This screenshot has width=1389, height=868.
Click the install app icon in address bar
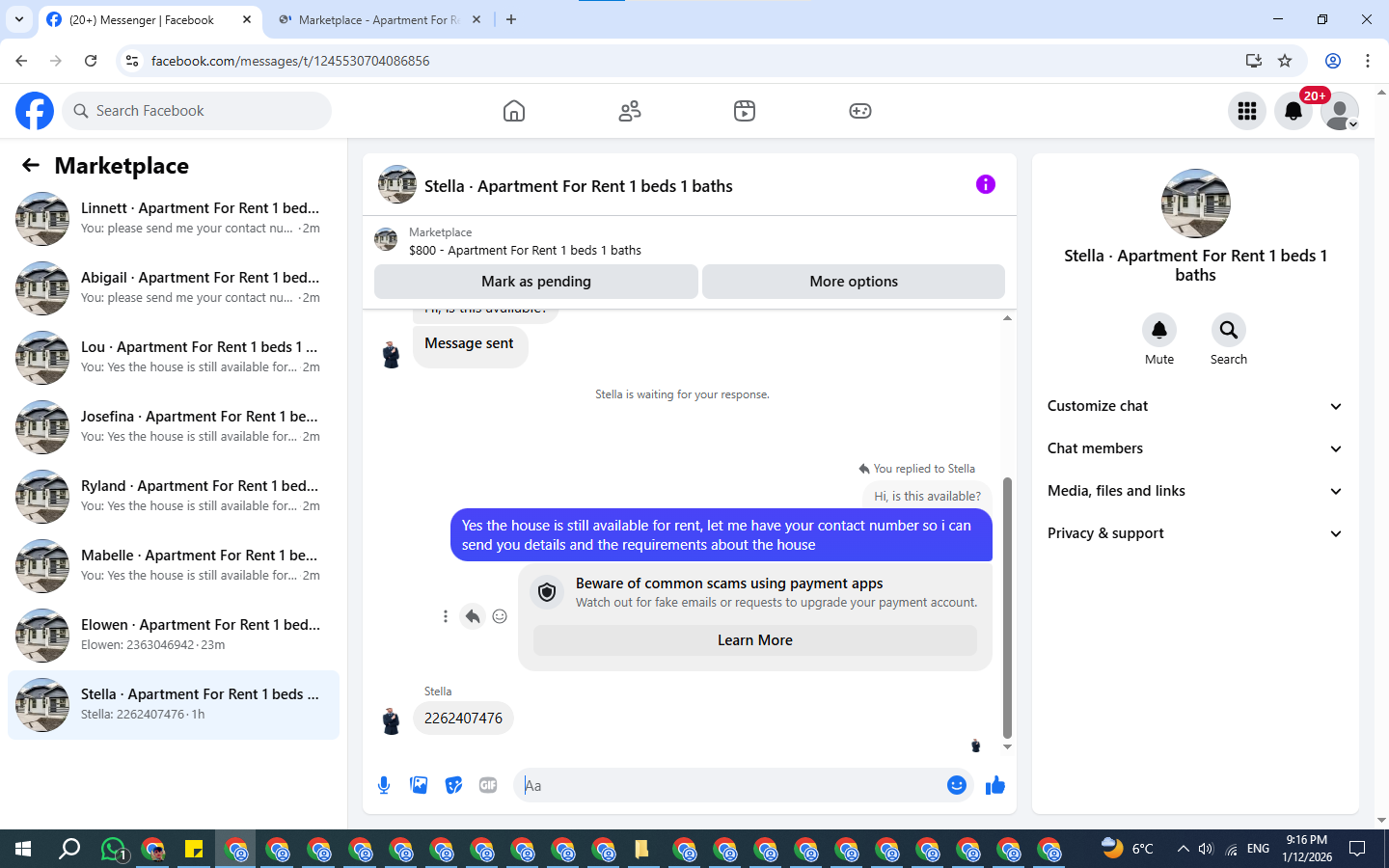pos(1253,61)
